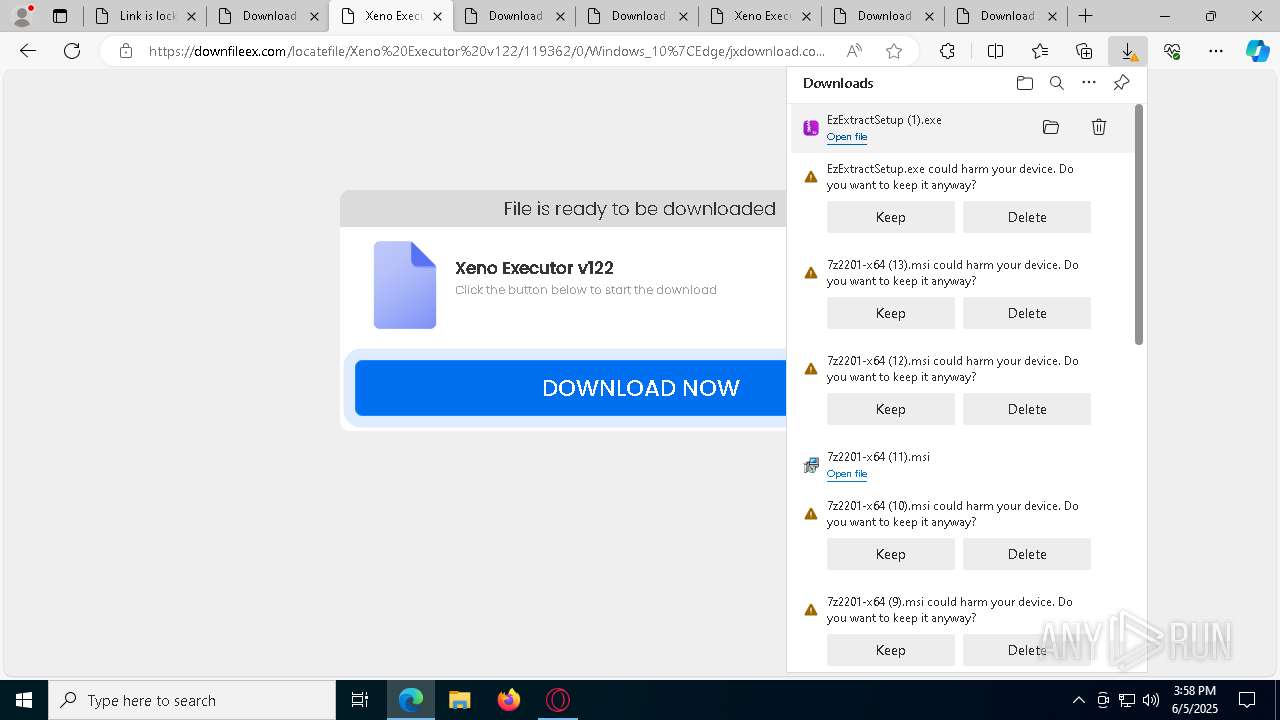Open the tab actions menu icon
Viewport: 1280px width, 720px height.
coord(60,16)
